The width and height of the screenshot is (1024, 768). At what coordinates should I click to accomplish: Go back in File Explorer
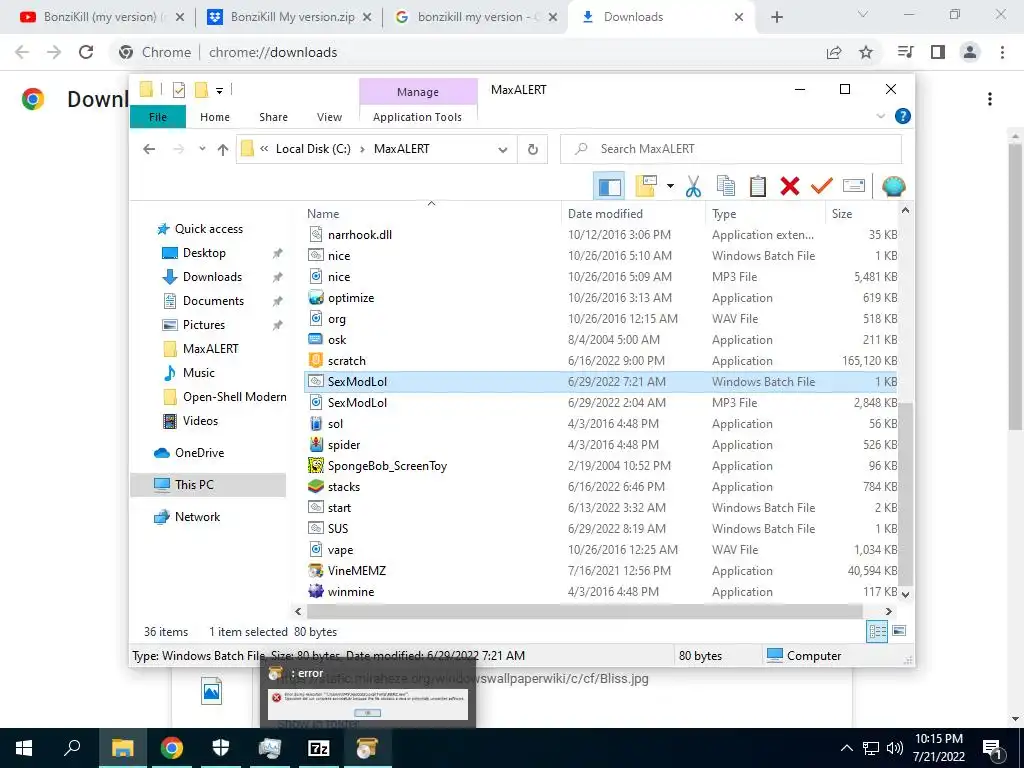(150, 150)
